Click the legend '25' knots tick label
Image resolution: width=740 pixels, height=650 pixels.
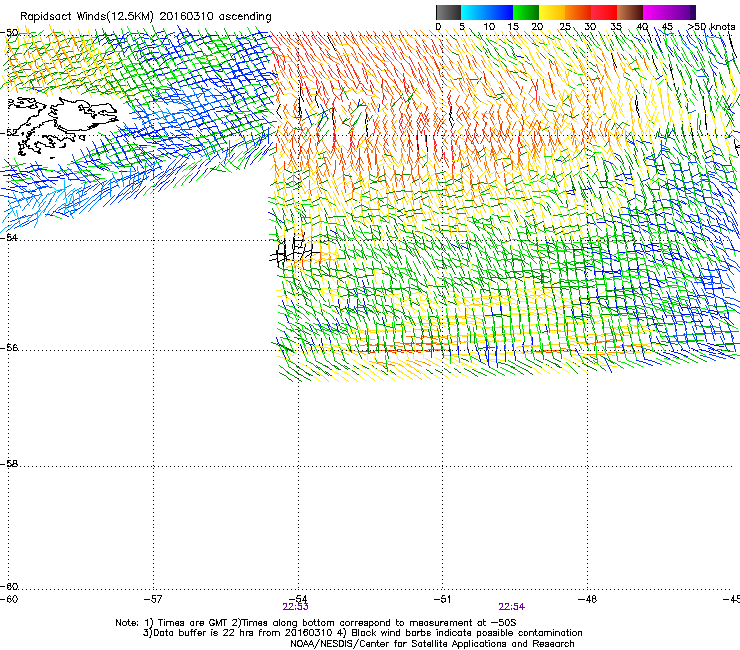pos(564,27)
